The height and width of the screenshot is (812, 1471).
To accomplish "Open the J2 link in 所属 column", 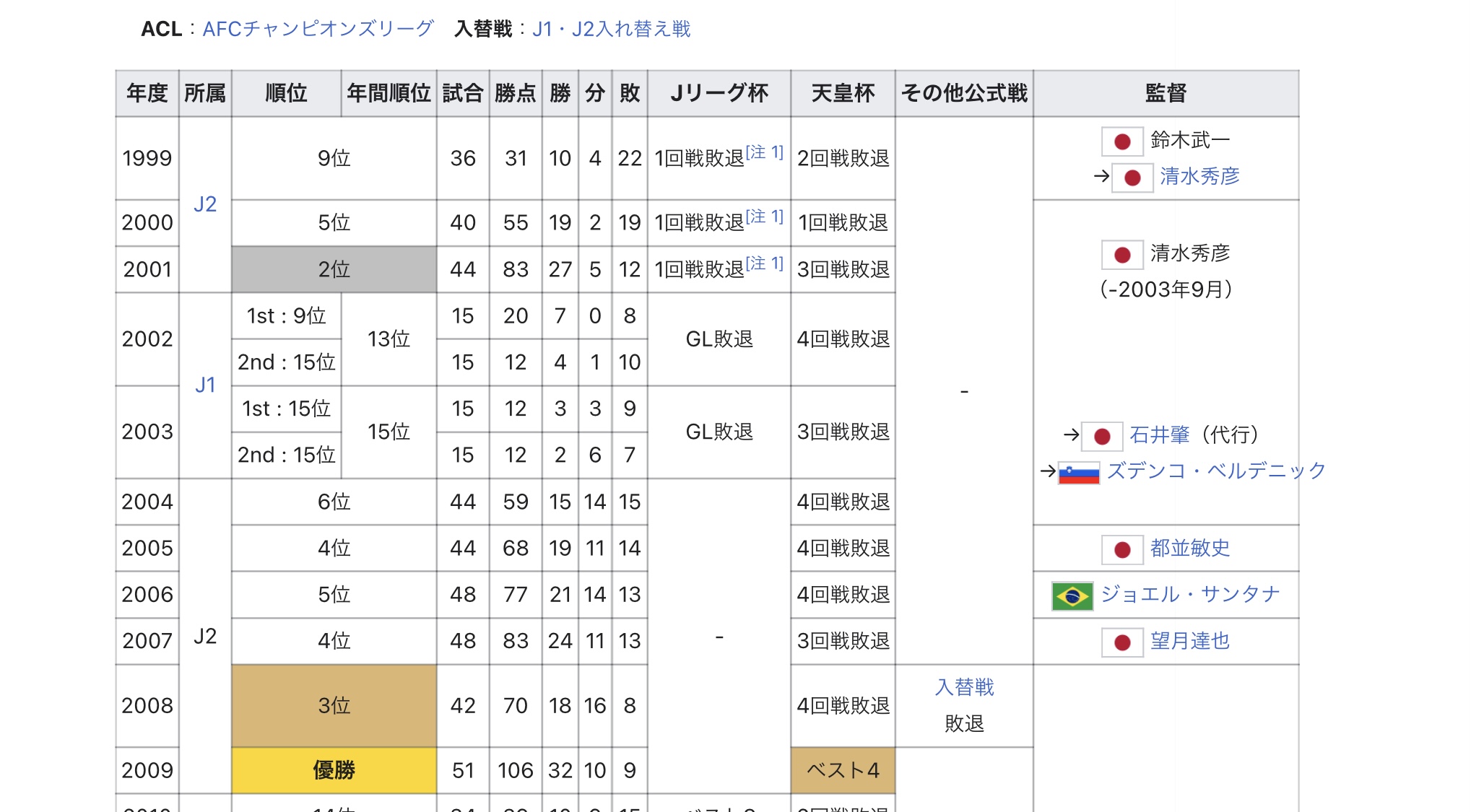I will (205, 204).
